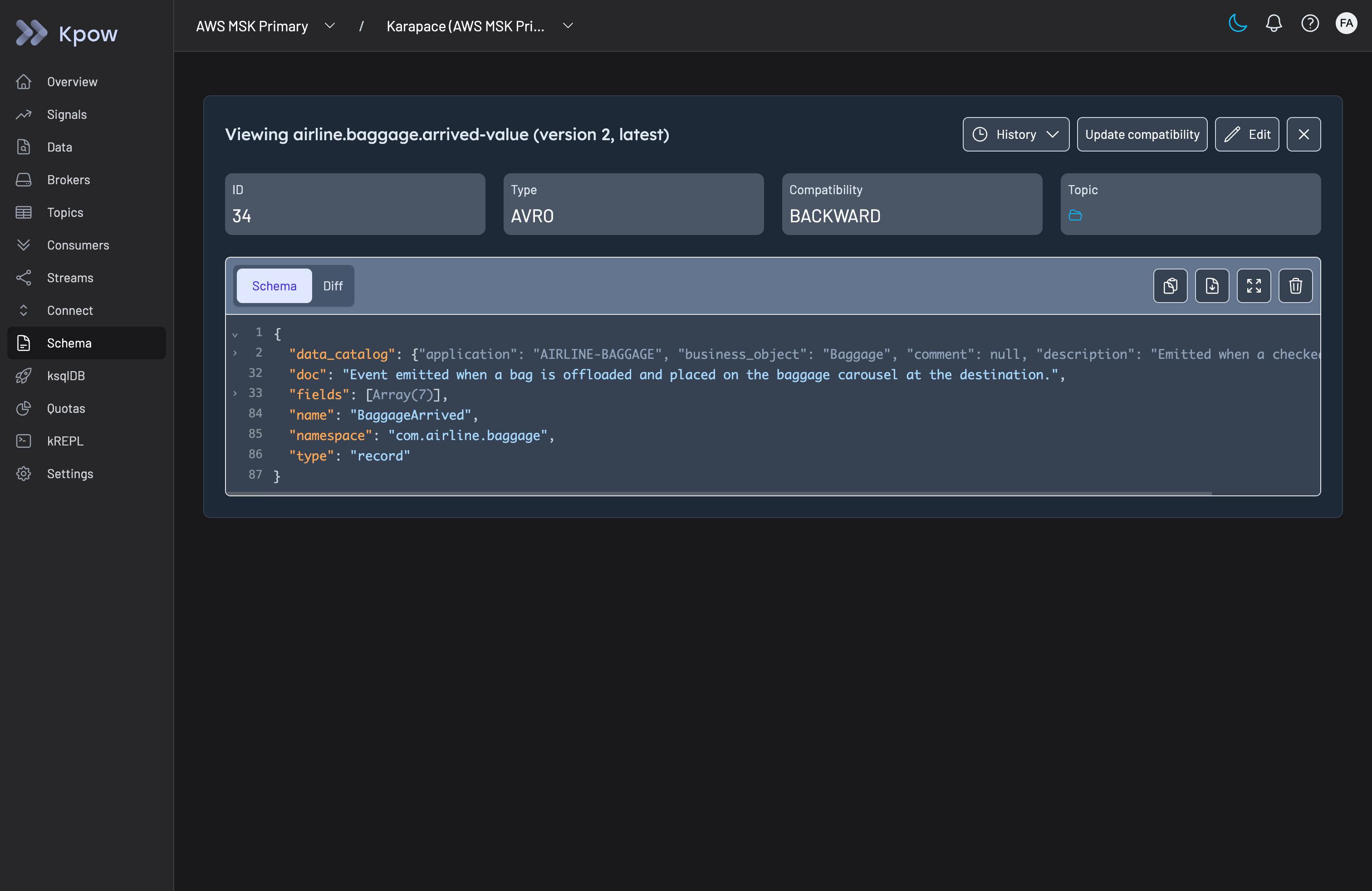
Task: Click the horizontal scrollbar of the schema editor
Action: 719,493
